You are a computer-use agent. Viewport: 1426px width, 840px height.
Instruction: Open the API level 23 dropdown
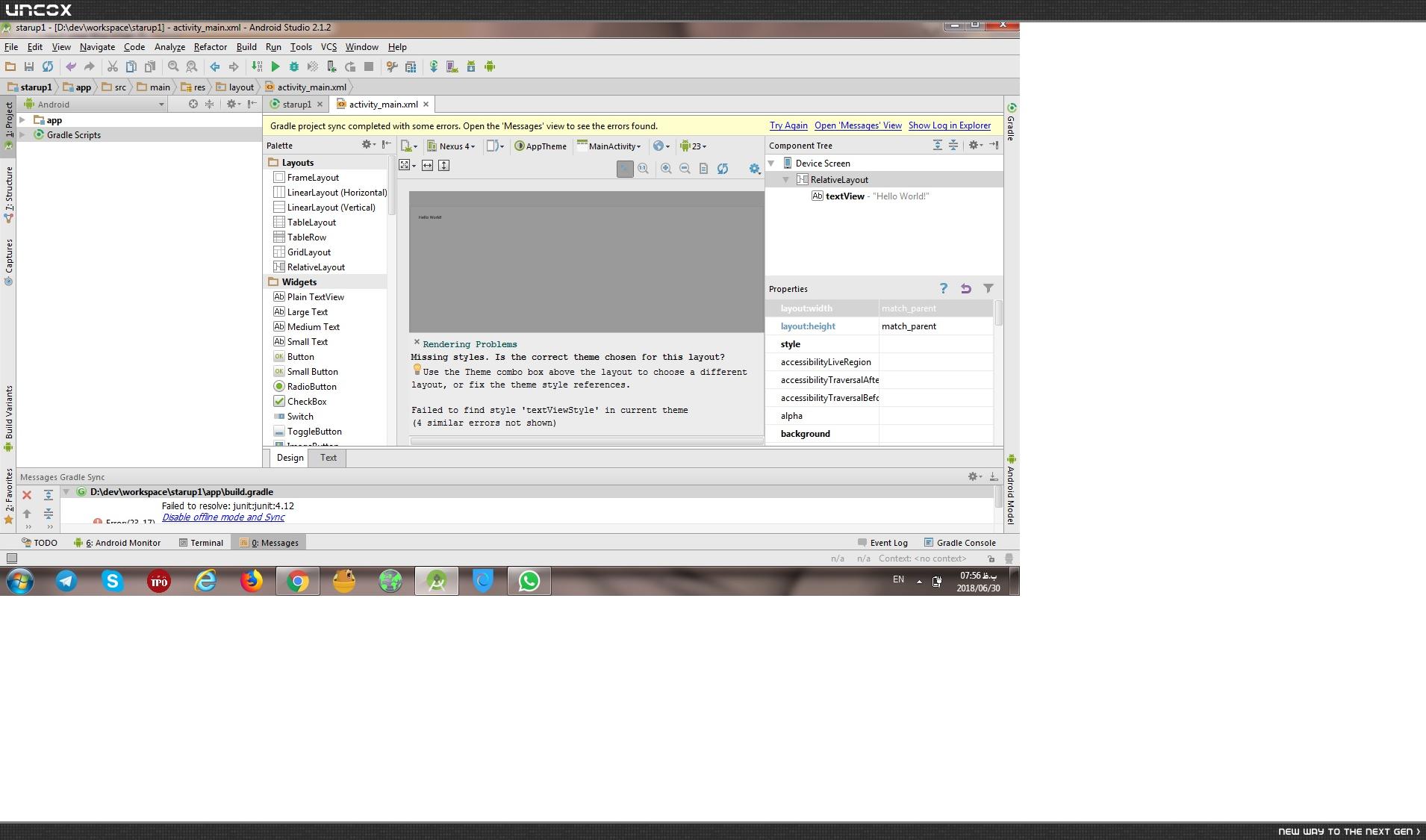[x=694, y=146]
